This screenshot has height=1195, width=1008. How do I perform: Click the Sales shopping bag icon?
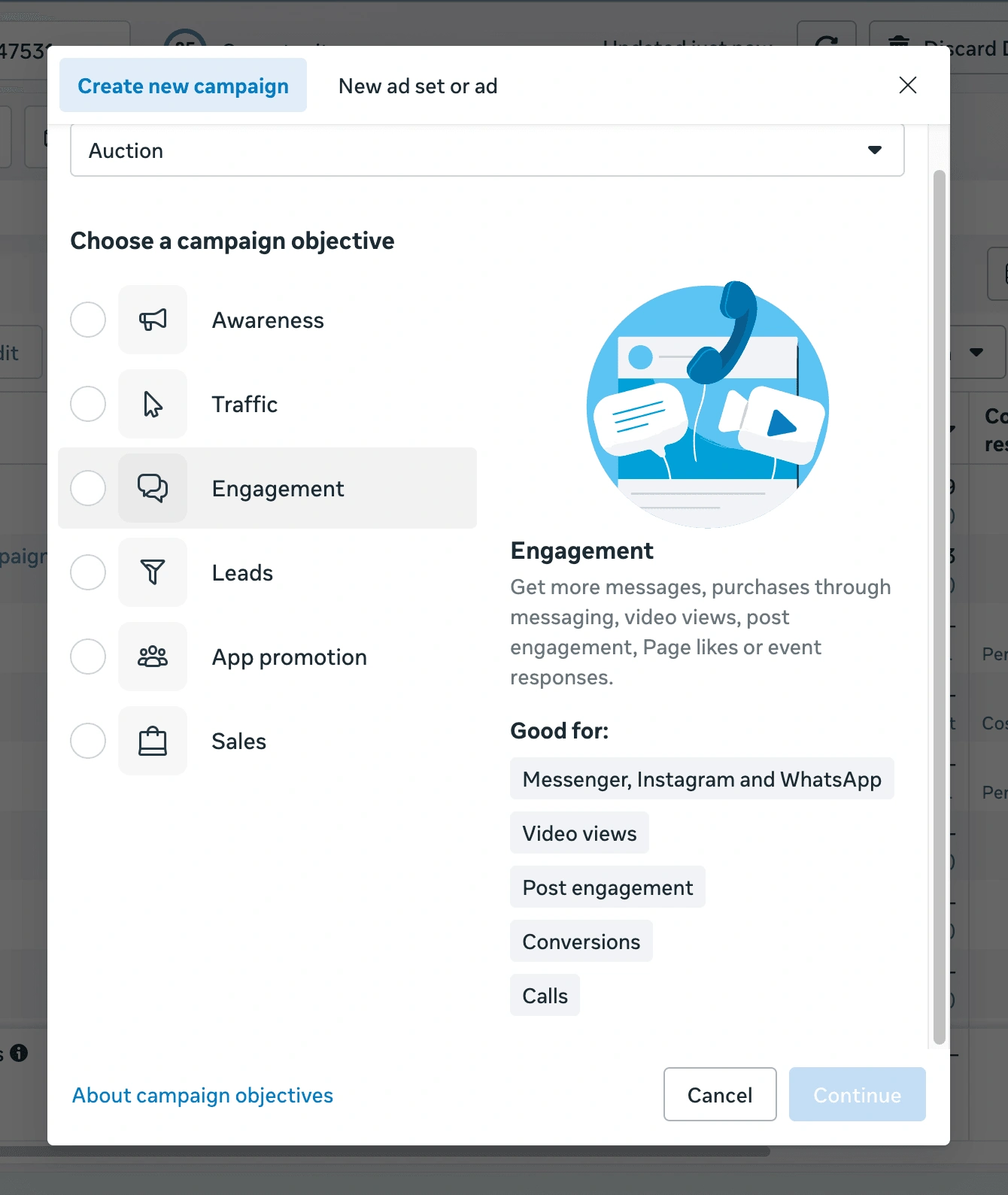coord(153,741)
